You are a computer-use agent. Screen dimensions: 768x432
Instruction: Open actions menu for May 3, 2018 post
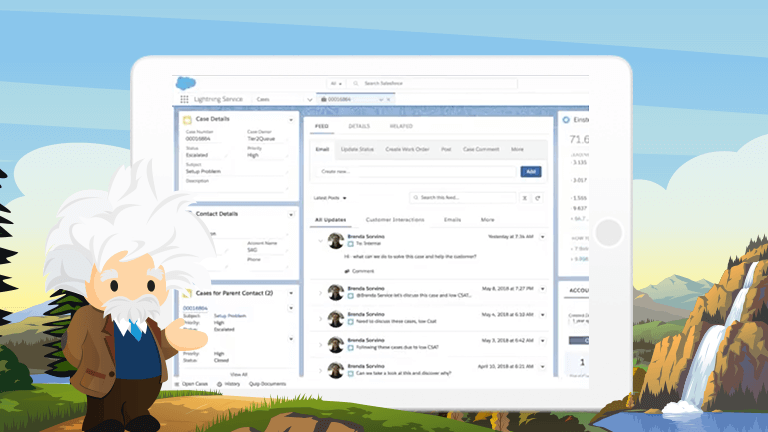pyautogui.click(x=543, y=341)
